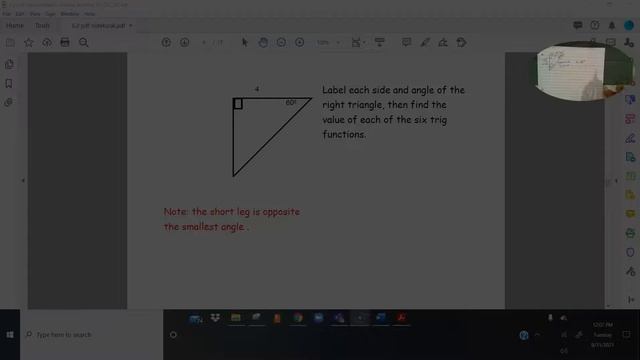The width and height of the screenshot is (640, 360).
Task: Open the Windows Start button
Action: (10, 335)
